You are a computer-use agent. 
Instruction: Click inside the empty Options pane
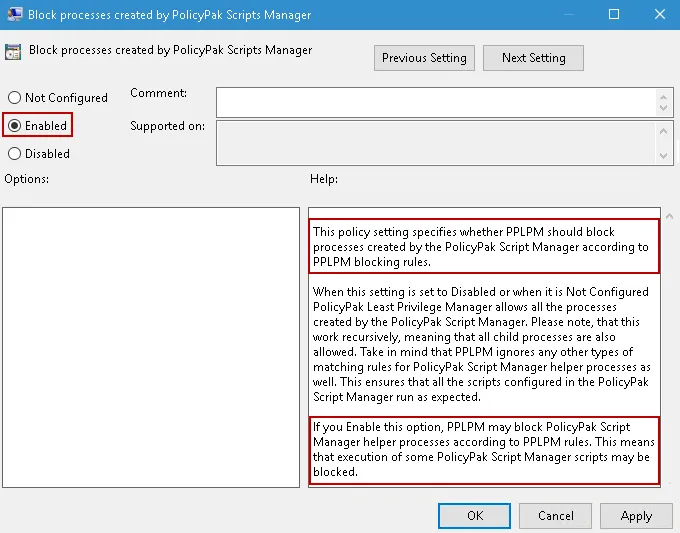pyautogui.click(x=150, y=347)
